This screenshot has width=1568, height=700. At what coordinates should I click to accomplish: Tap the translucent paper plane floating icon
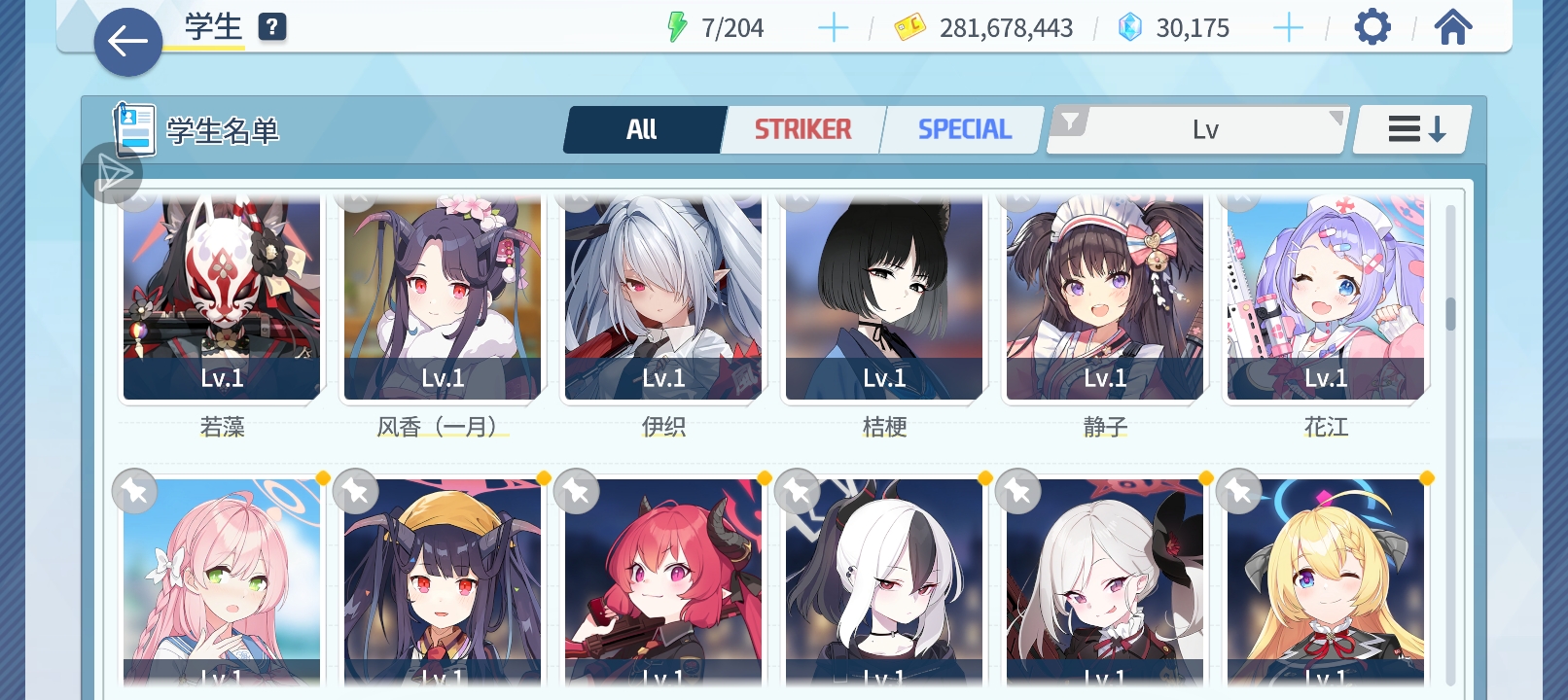pos(113,174)
